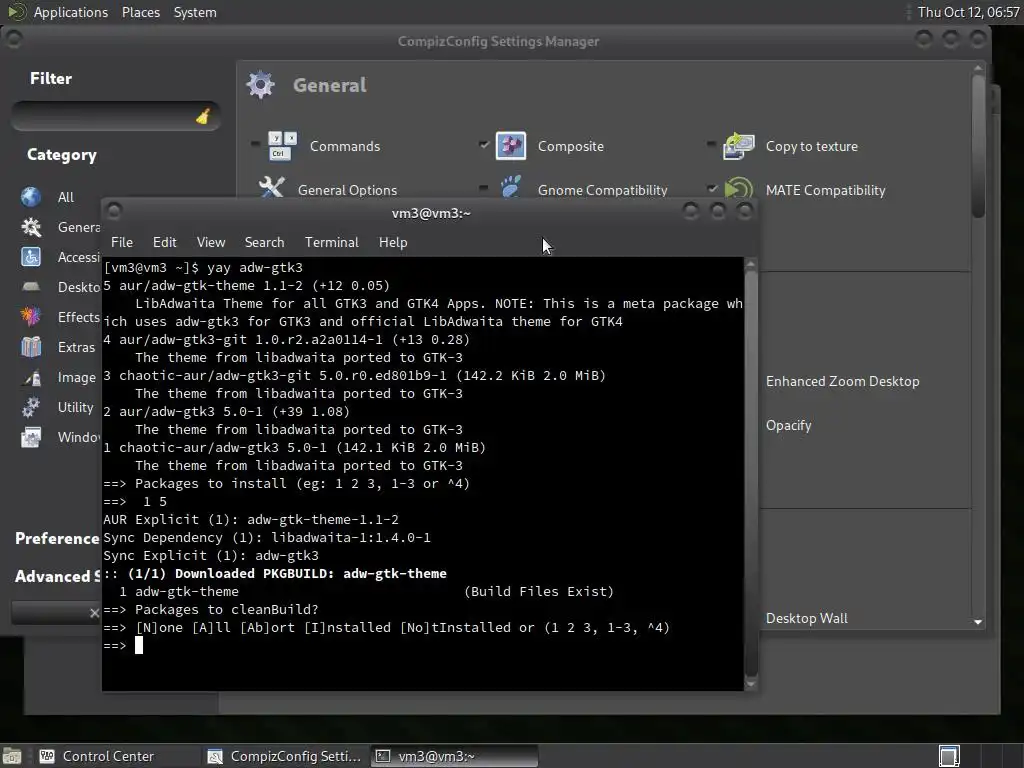
Task: Click the 'chaotic-aur/adw-gtk3 5.0-1' line
Action: 295,447
